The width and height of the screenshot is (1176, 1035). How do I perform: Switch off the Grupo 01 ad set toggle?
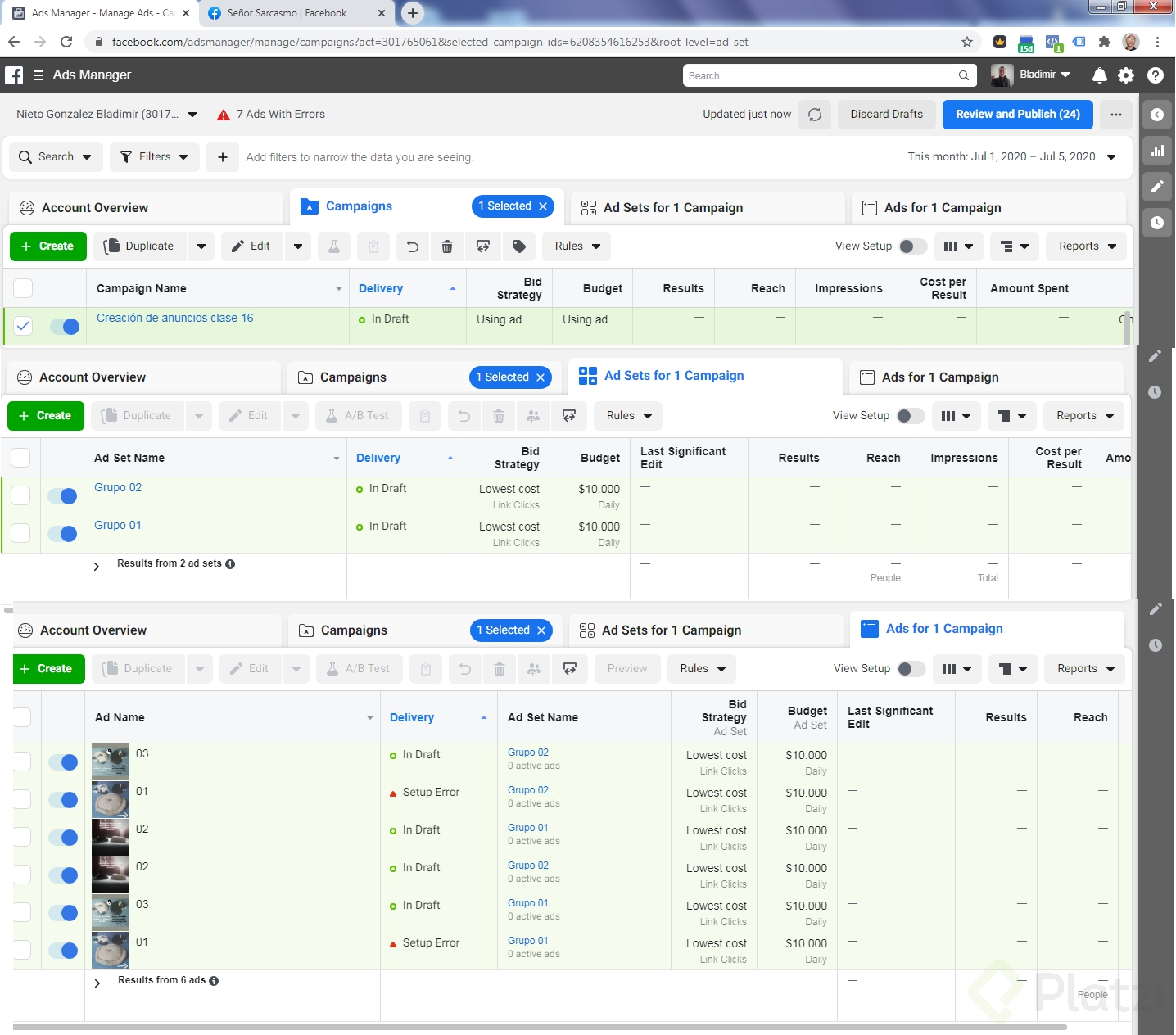(62, 534)
